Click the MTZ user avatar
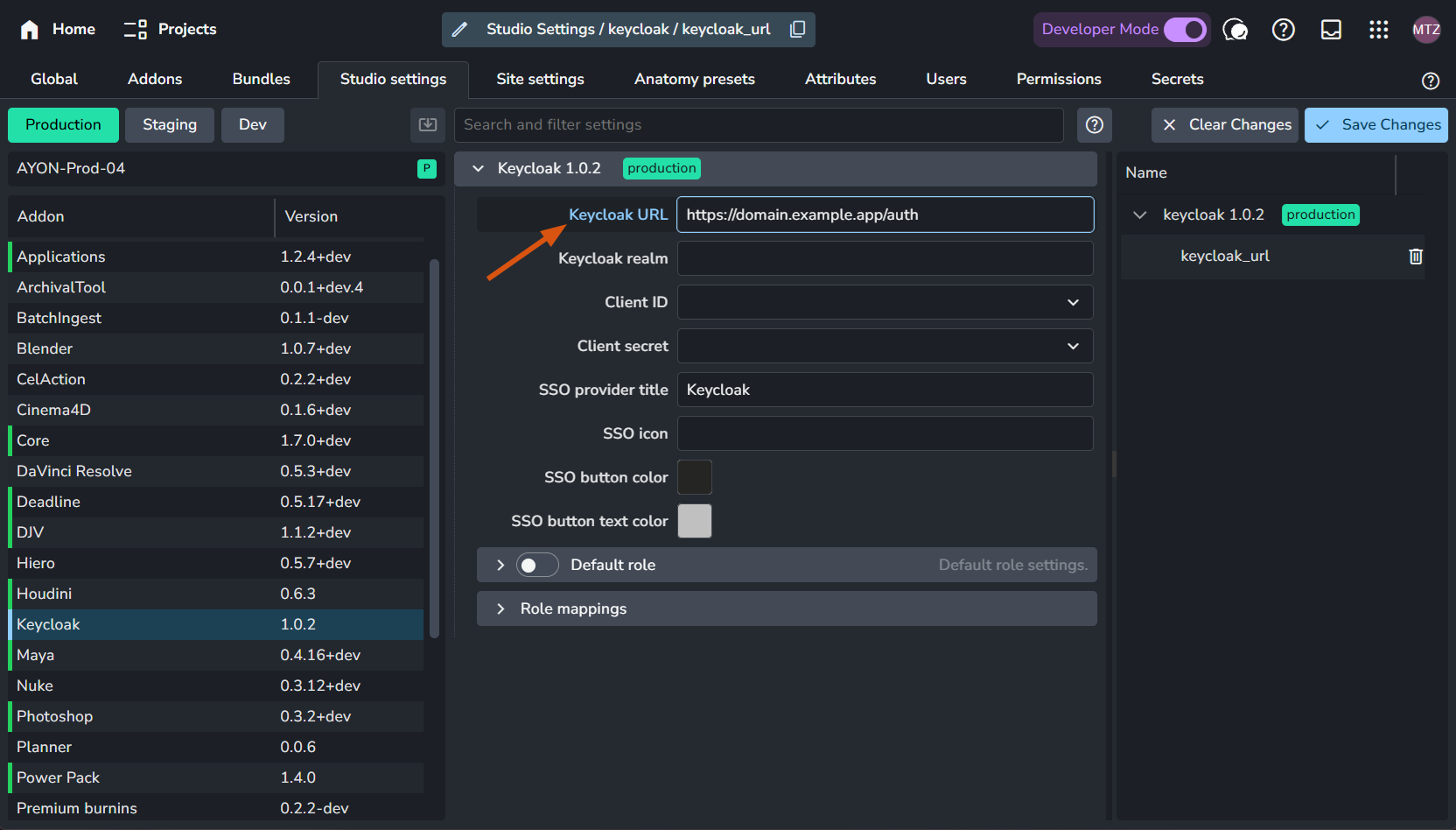Viewport: 1456px width, 830px height. pos(1426,30)
